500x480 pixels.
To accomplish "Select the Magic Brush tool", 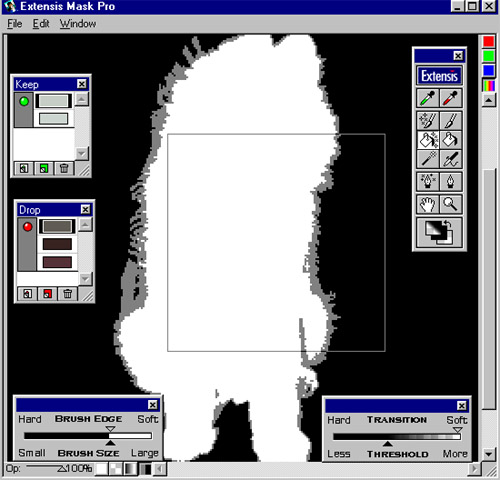I will [427, 121].
